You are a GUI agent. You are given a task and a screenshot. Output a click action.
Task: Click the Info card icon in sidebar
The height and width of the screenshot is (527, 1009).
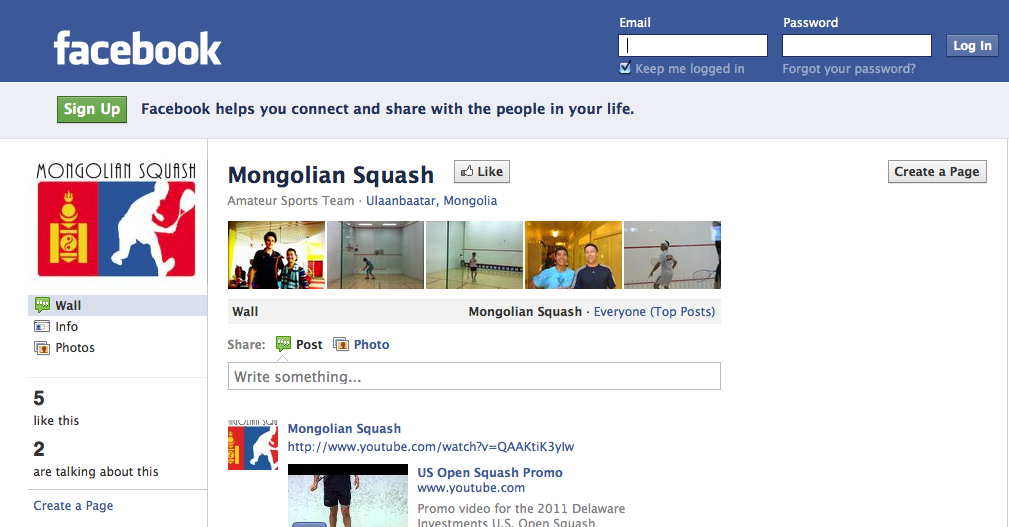click(x=42, y=326)
